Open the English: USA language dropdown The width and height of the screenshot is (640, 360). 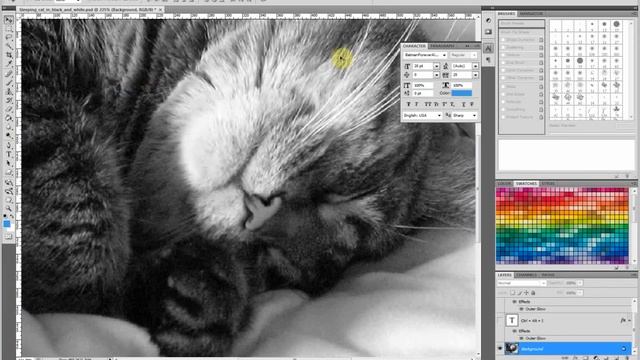point(422,116)
